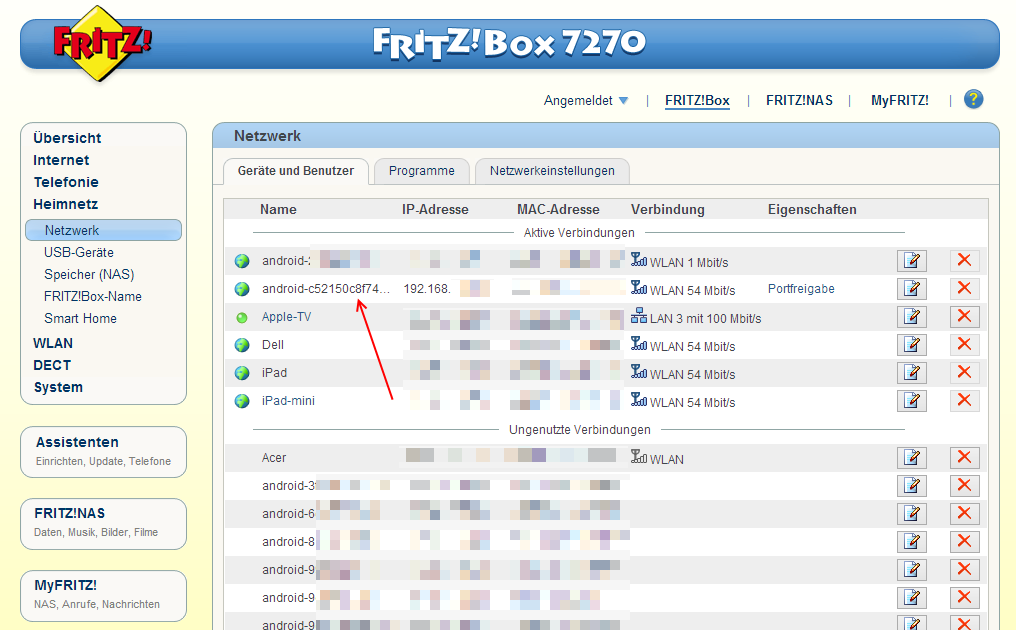The width and height of the screenshot is (1016, 630).
Task: Click the globe icon beside android-c52150c8f74
Action: 242,289
